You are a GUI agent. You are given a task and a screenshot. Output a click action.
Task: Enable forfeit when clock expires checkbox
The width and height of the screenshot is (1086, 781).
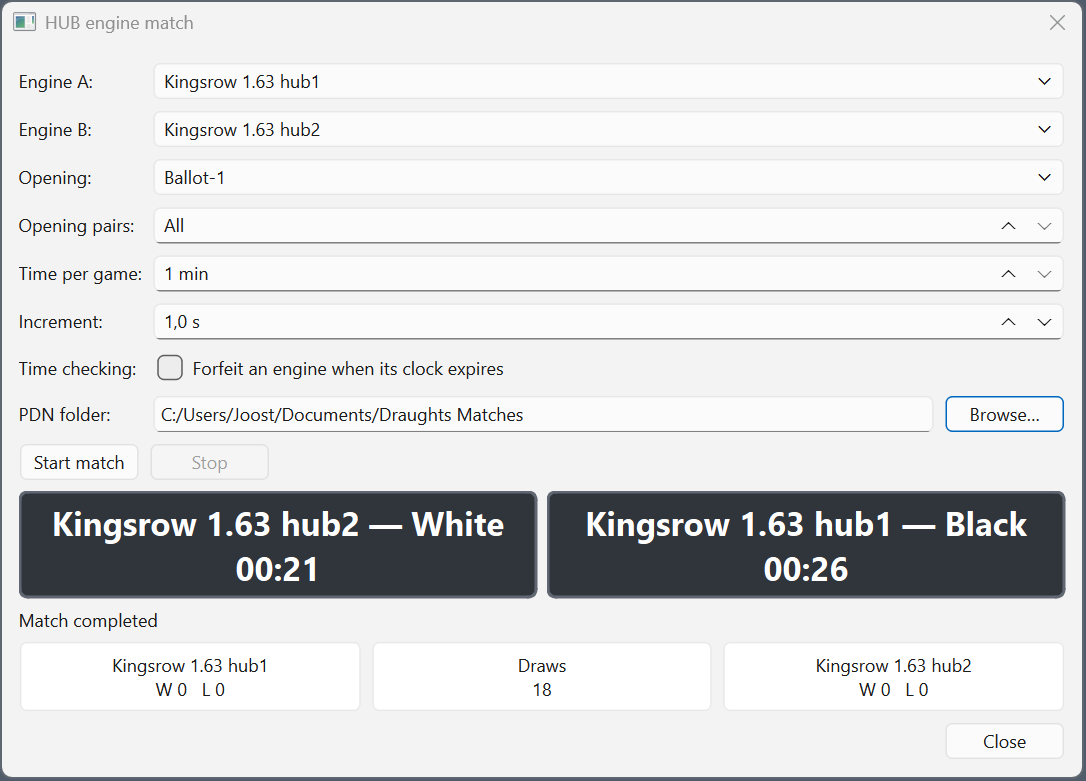[170, 368]
